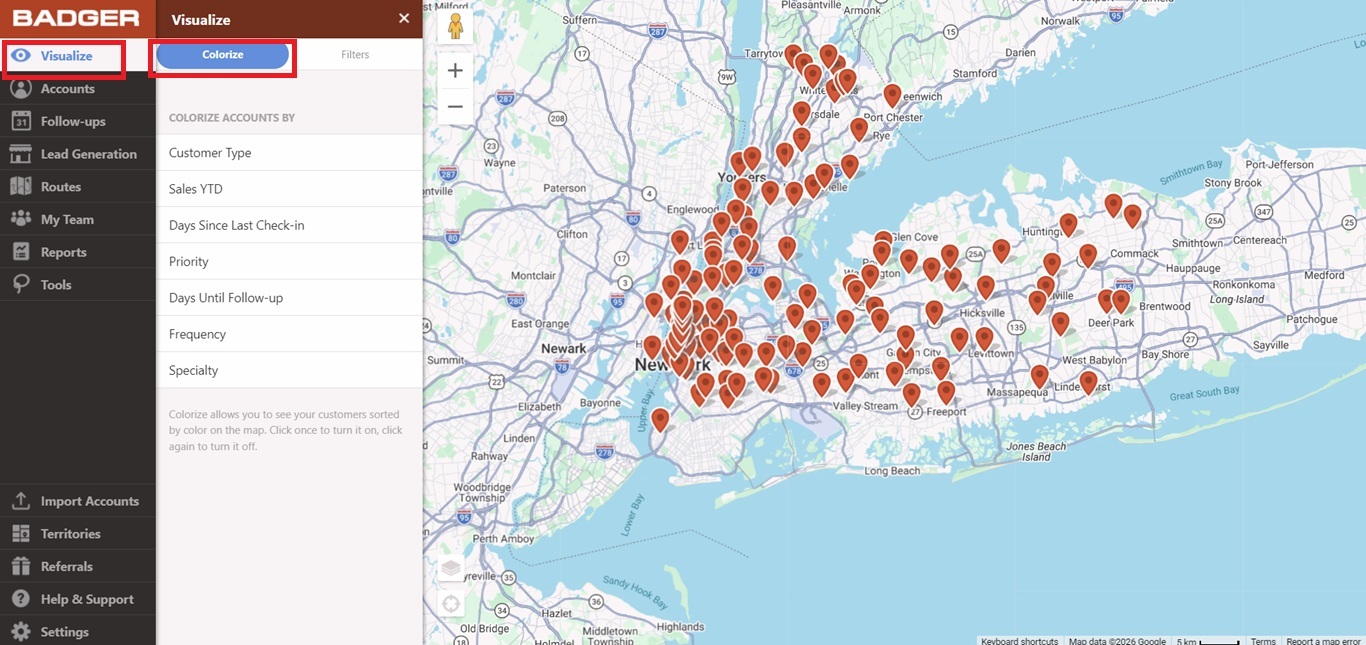The width and height of the screenshot is (1366, 645).
Task: Close the Visualize panel
Action: 404,19
